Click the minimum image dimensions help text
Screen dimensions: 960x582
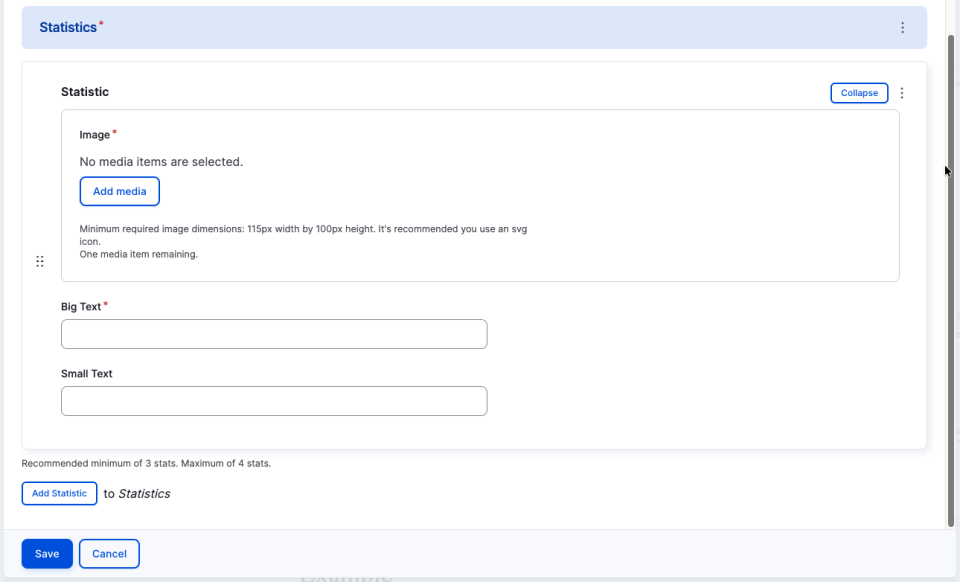point(303,235)
